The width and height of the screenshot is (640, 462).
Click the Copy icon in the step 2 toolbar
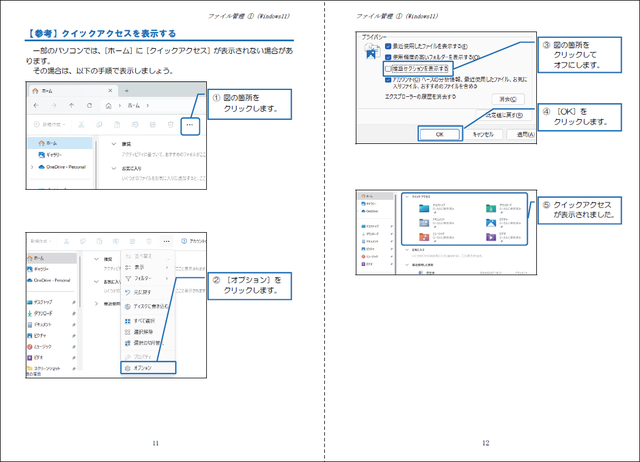83,241
